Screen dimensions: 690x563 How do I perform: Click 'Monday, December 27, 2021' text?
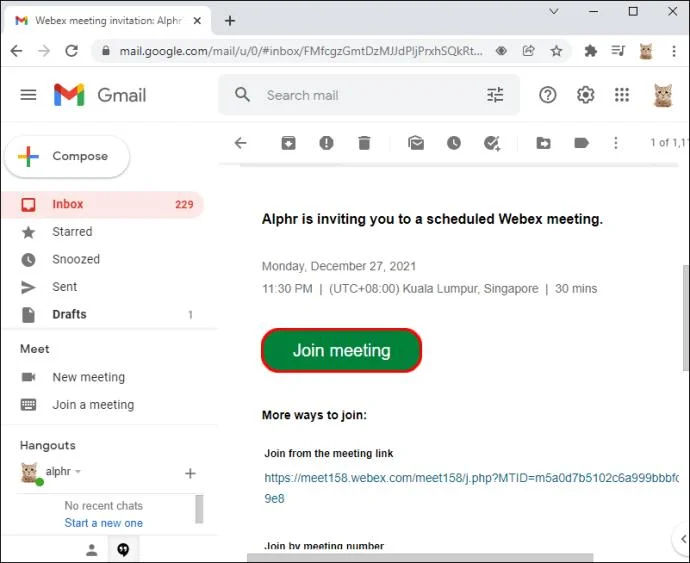(339, 266)
